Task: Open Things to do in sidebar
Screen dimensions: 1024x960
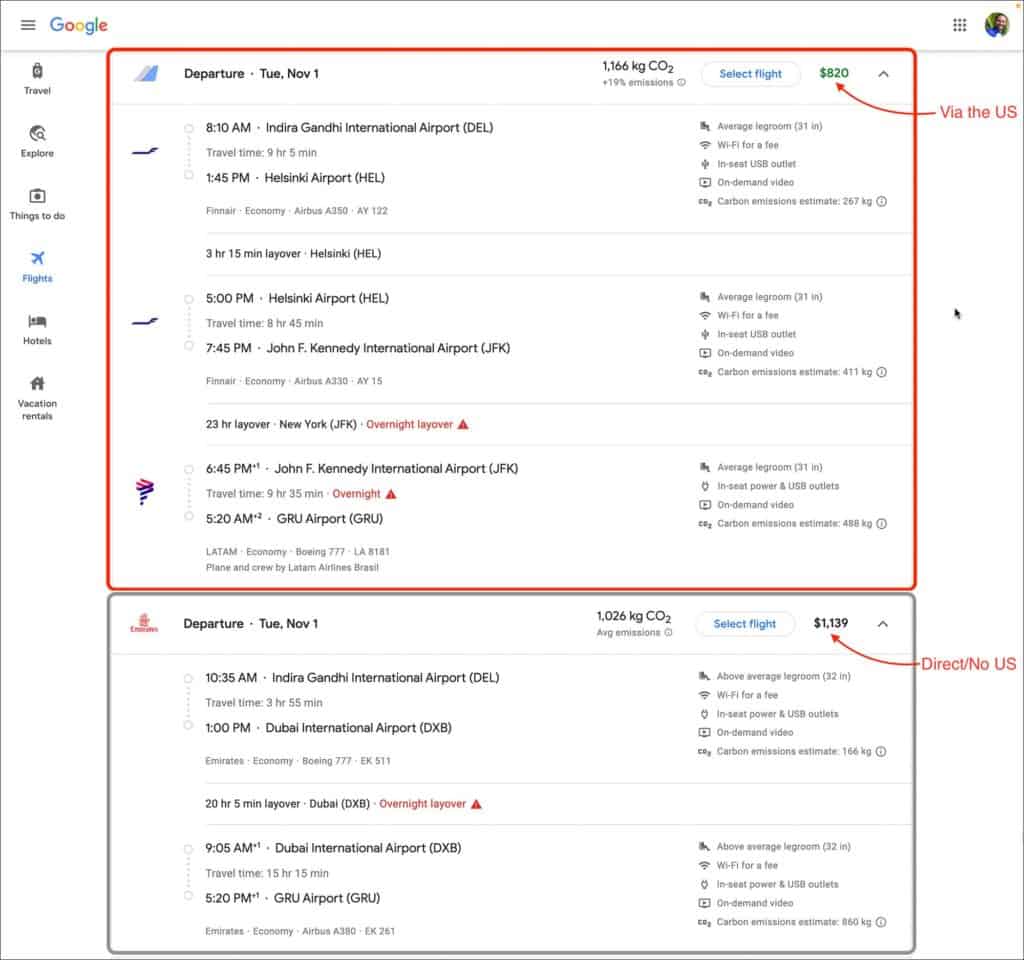Action: [37, 204]
